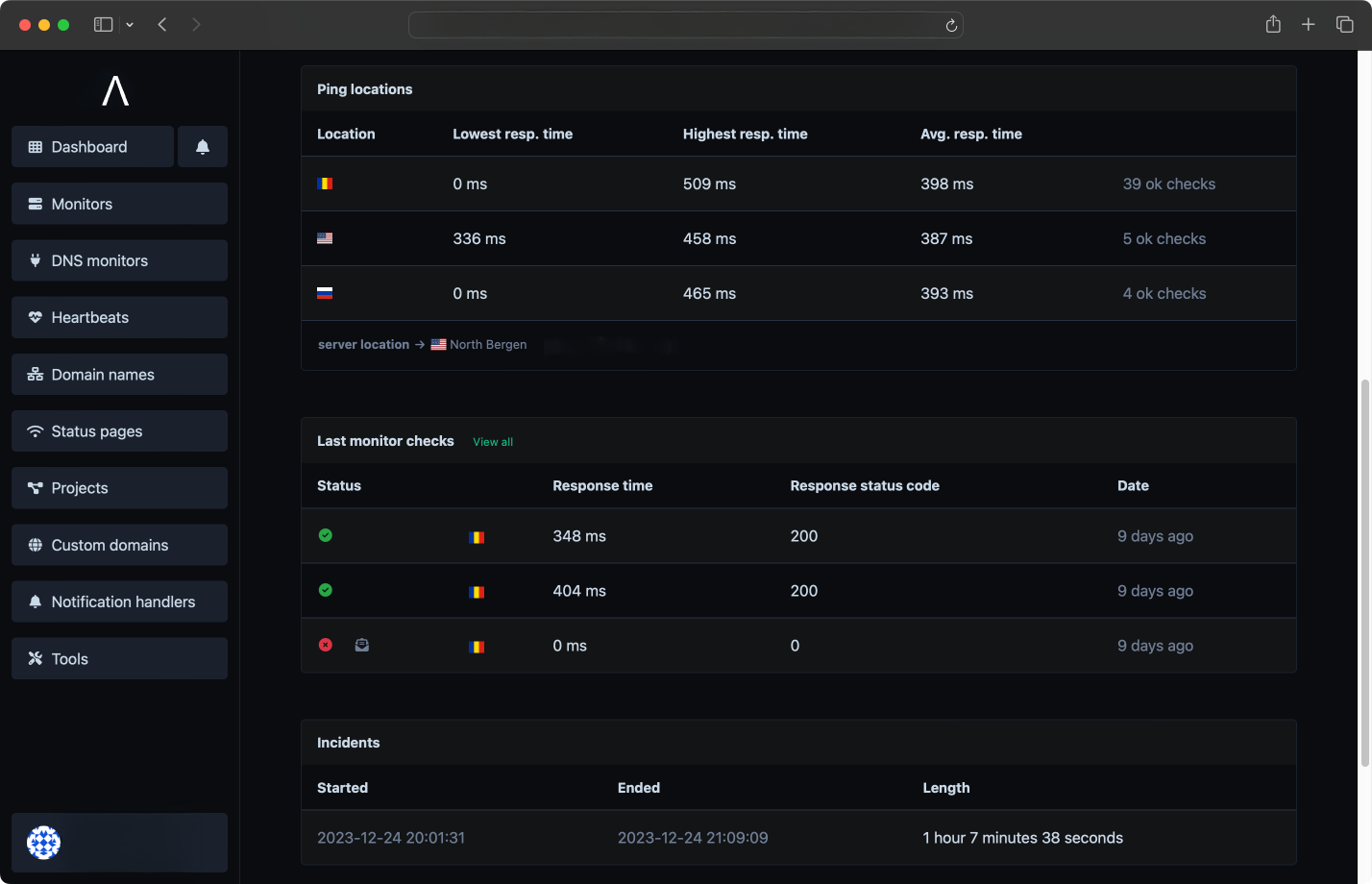Click the flag in the 39 ok checks row
The image size is (1372, 884).
[325, 184]
